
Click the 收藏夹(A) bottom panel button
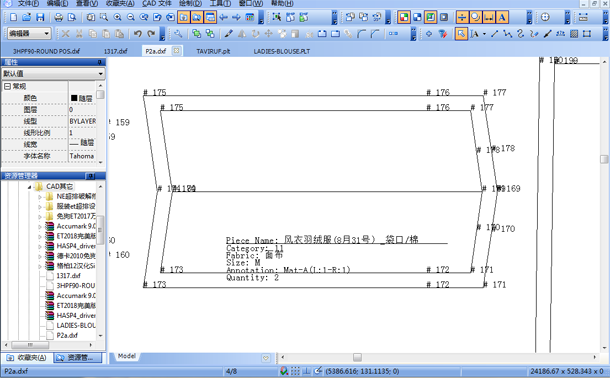[26, 358]
